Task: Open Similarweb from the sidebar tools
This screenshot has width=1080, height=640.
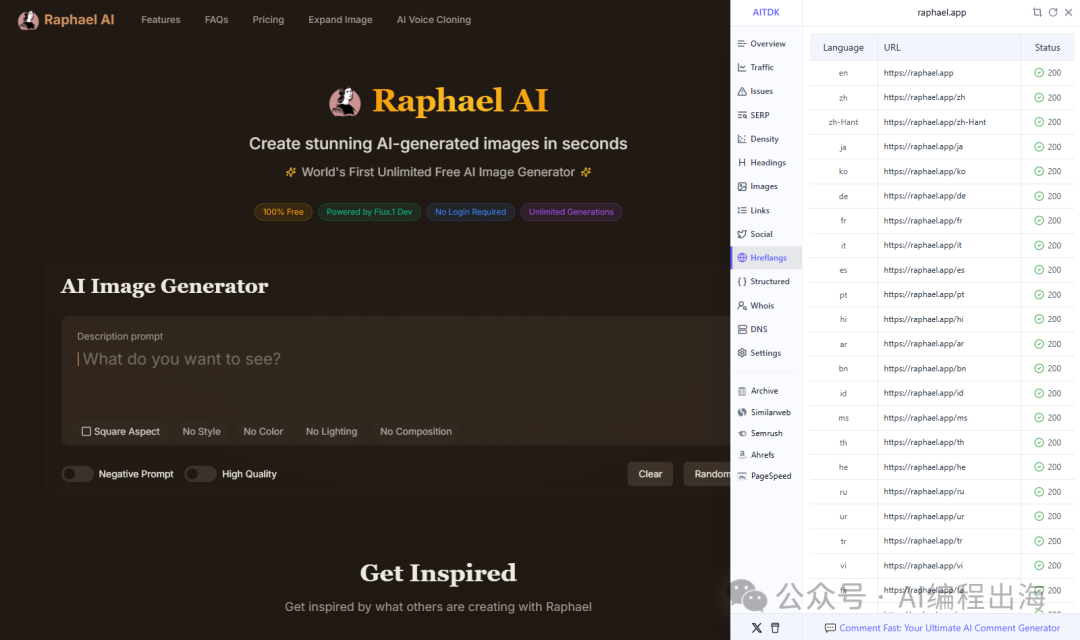Action: click(770, 412)
